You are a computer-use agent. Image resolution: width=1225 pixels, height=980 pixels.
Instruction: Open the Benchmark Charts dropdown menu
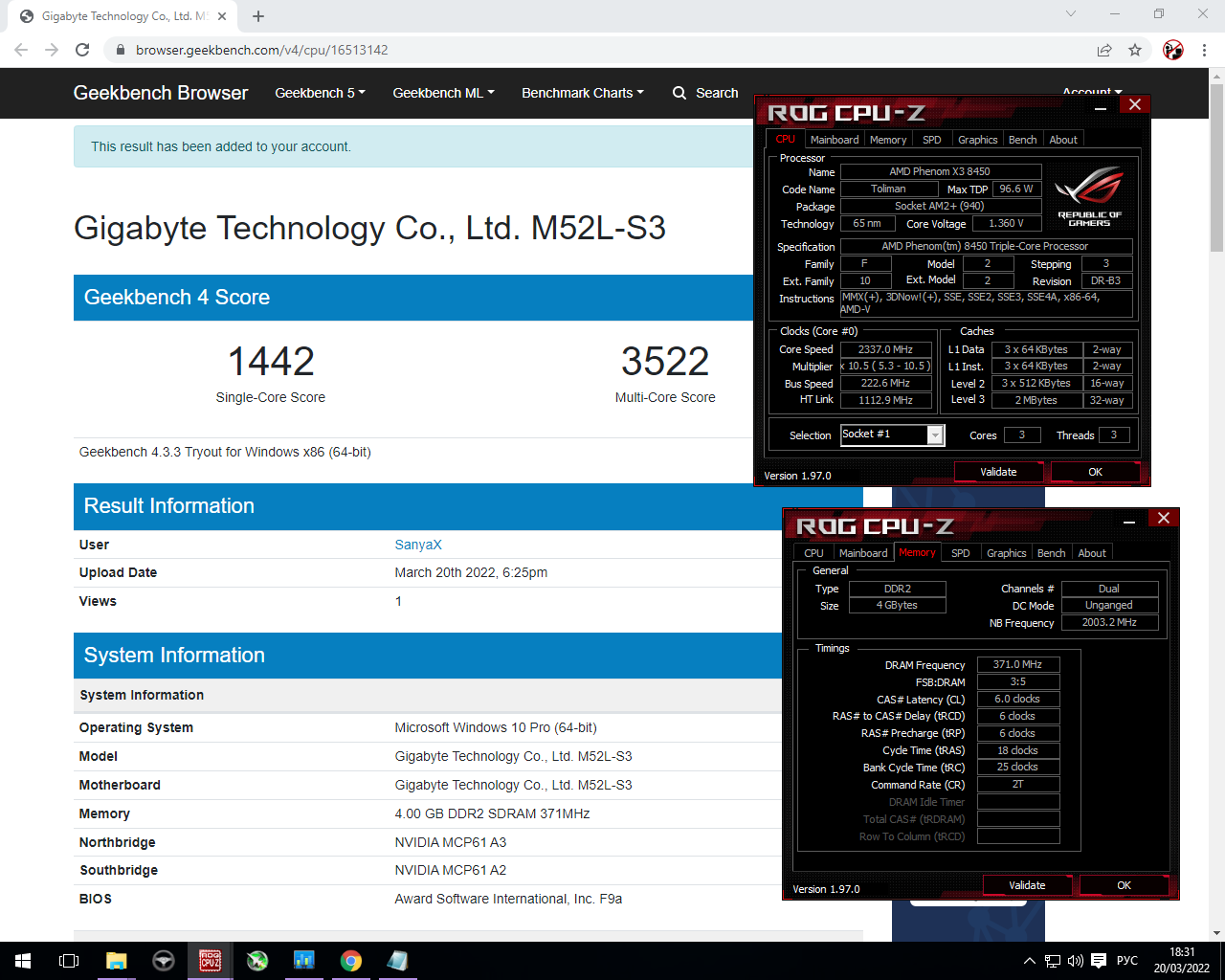click(x=582, y=93)
